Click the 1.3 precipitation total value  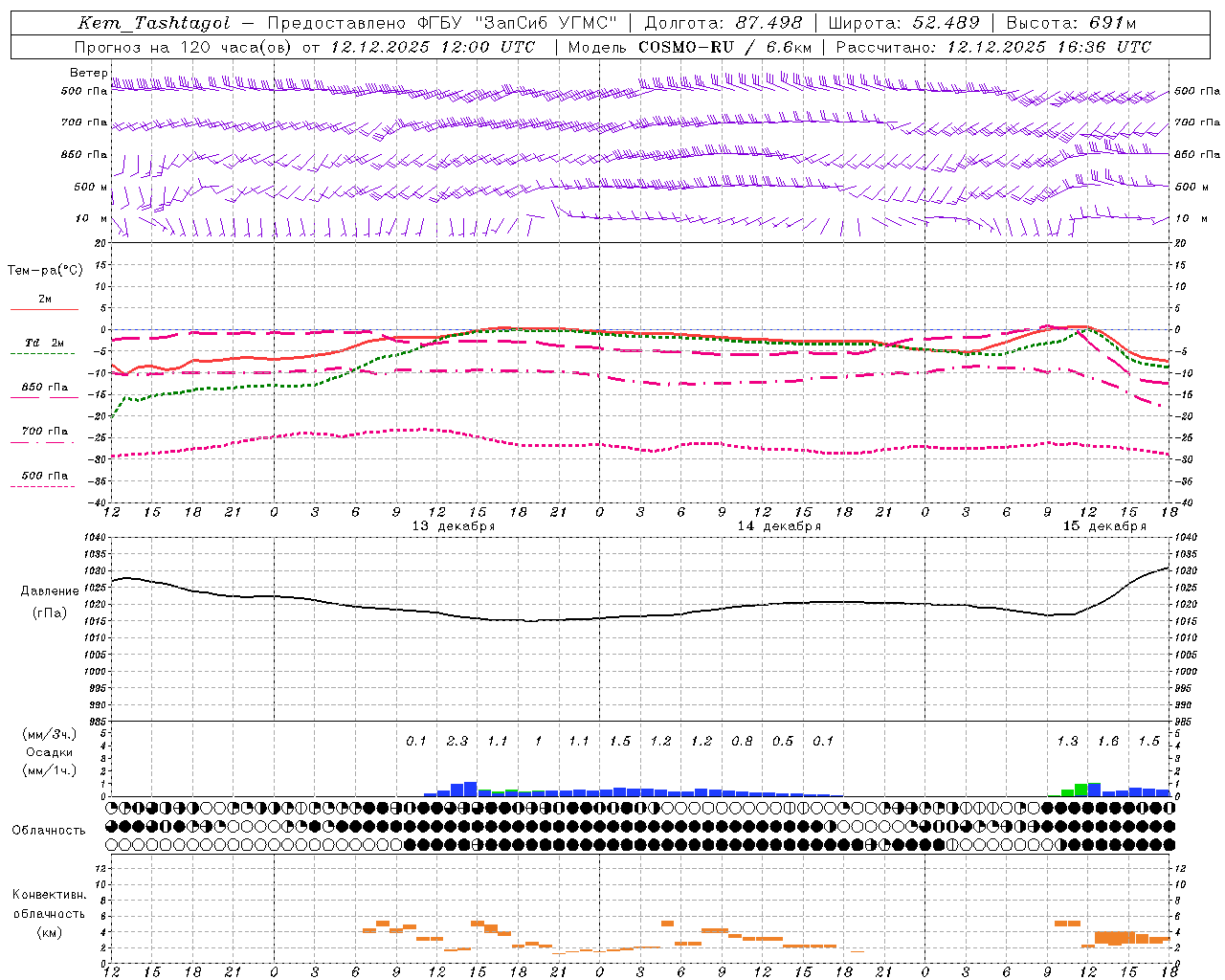[x=1067, y=742]
